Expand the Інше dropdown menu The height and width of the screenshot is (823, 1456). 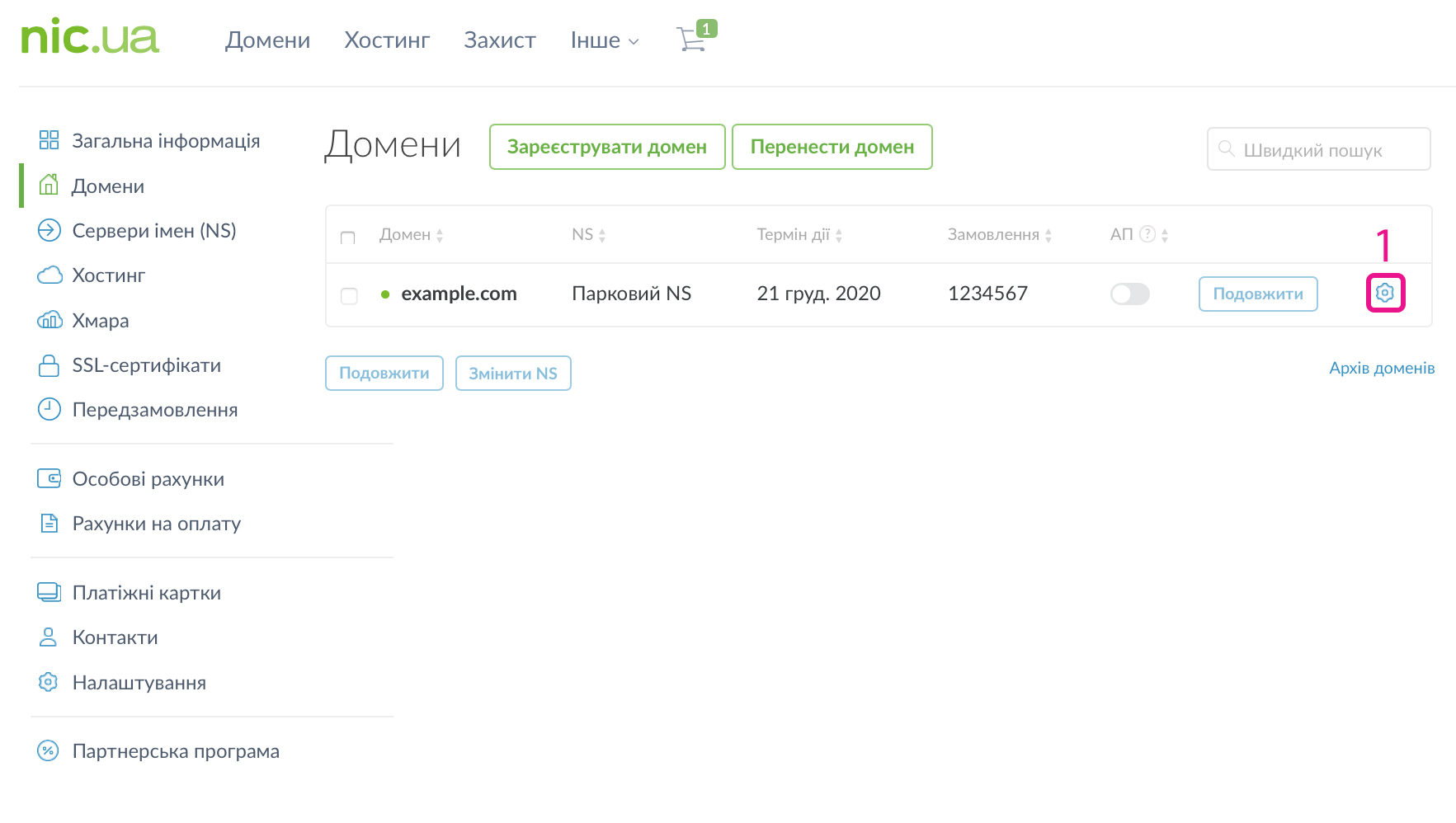pyautogui.click(x=604, y=40)
